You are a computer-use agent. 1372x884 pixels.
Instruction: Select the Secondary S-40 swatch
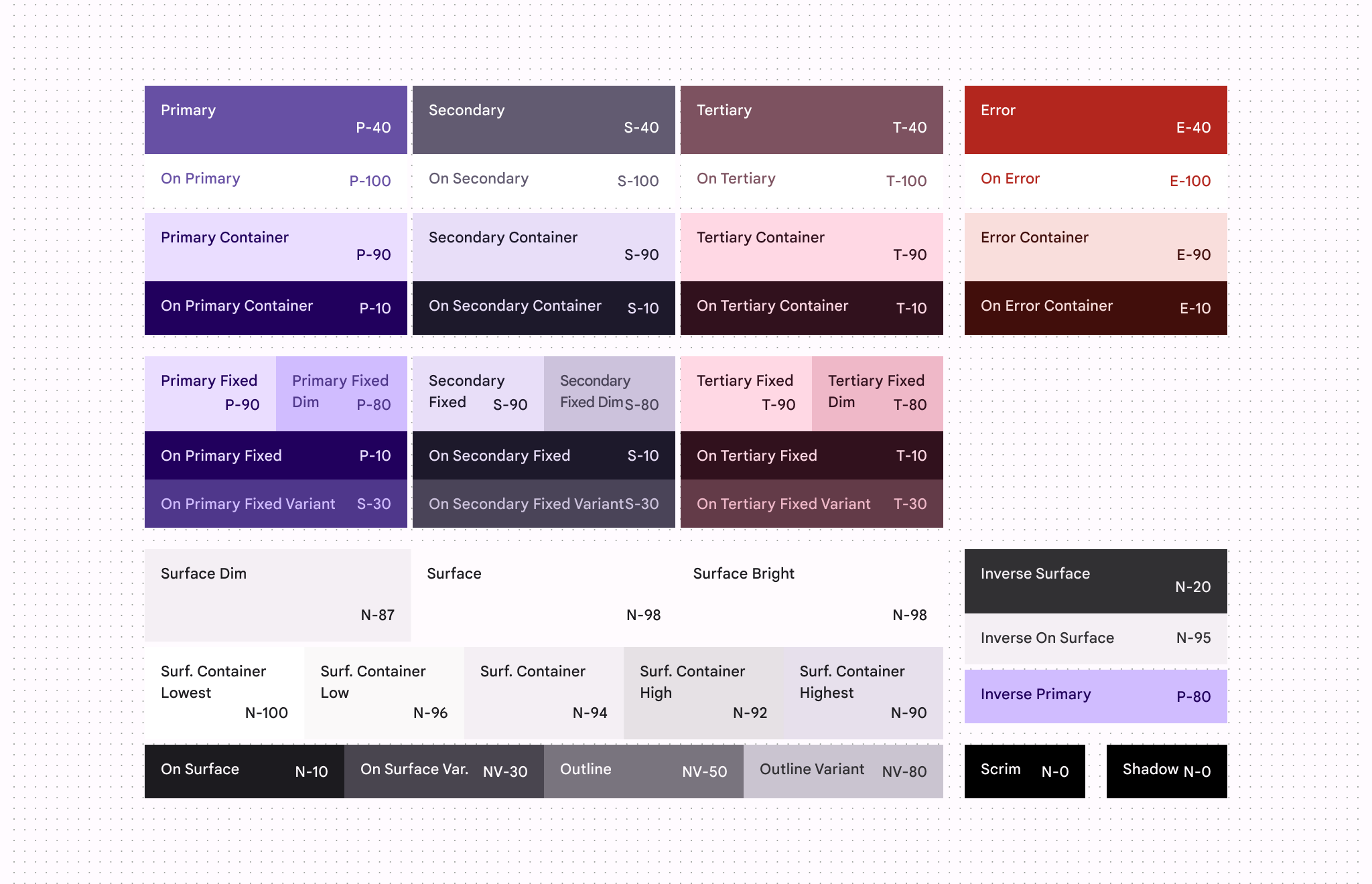pos(543,120)
